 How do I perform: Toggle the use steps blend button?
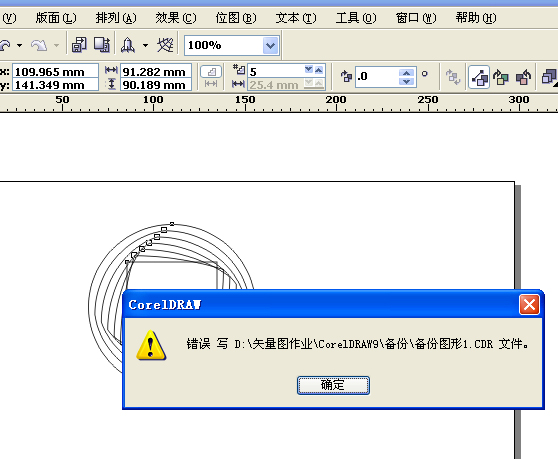point(211,72)
